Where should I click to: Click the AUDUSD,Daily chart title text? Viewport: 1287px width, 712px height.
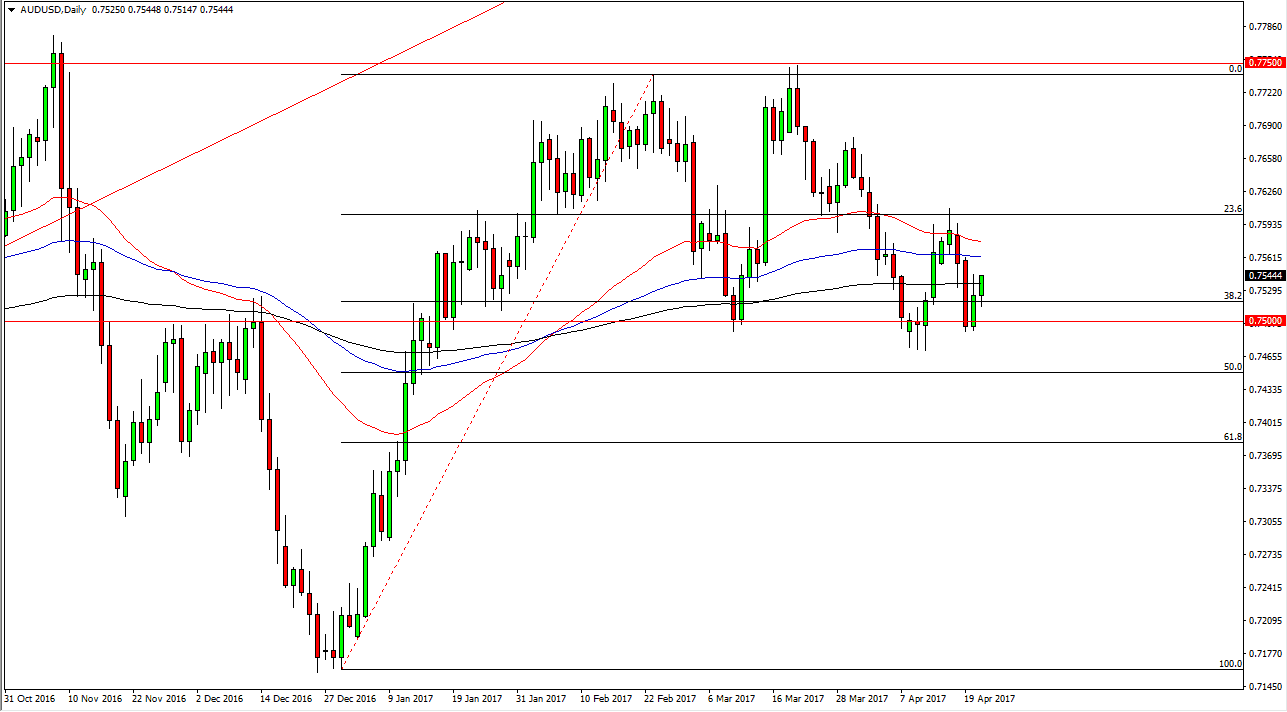55,9
